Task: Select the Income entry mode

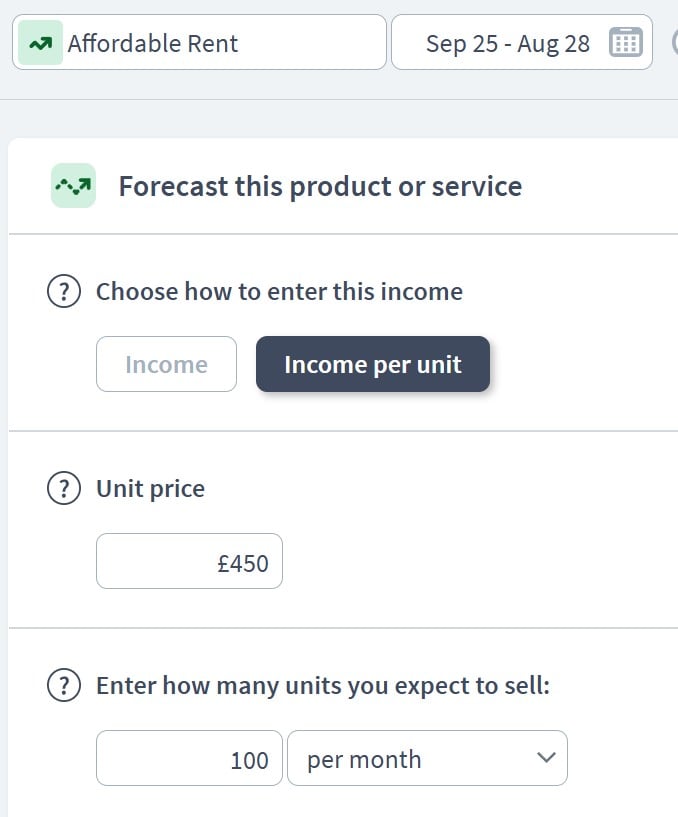Action: (x=166, y=364)
